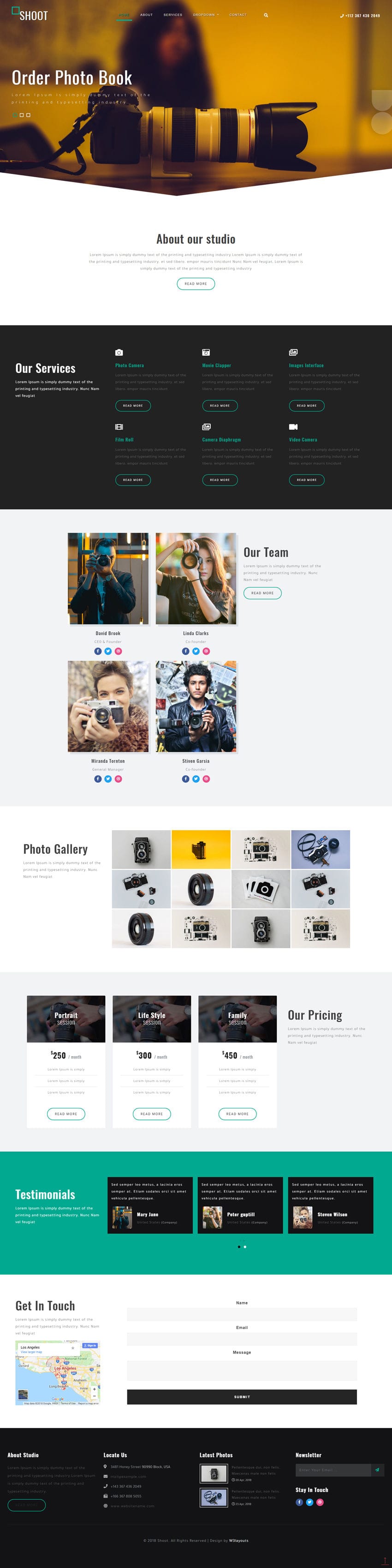
Task: Open the yellow film roll gallery photo
Action: (201, 849)
